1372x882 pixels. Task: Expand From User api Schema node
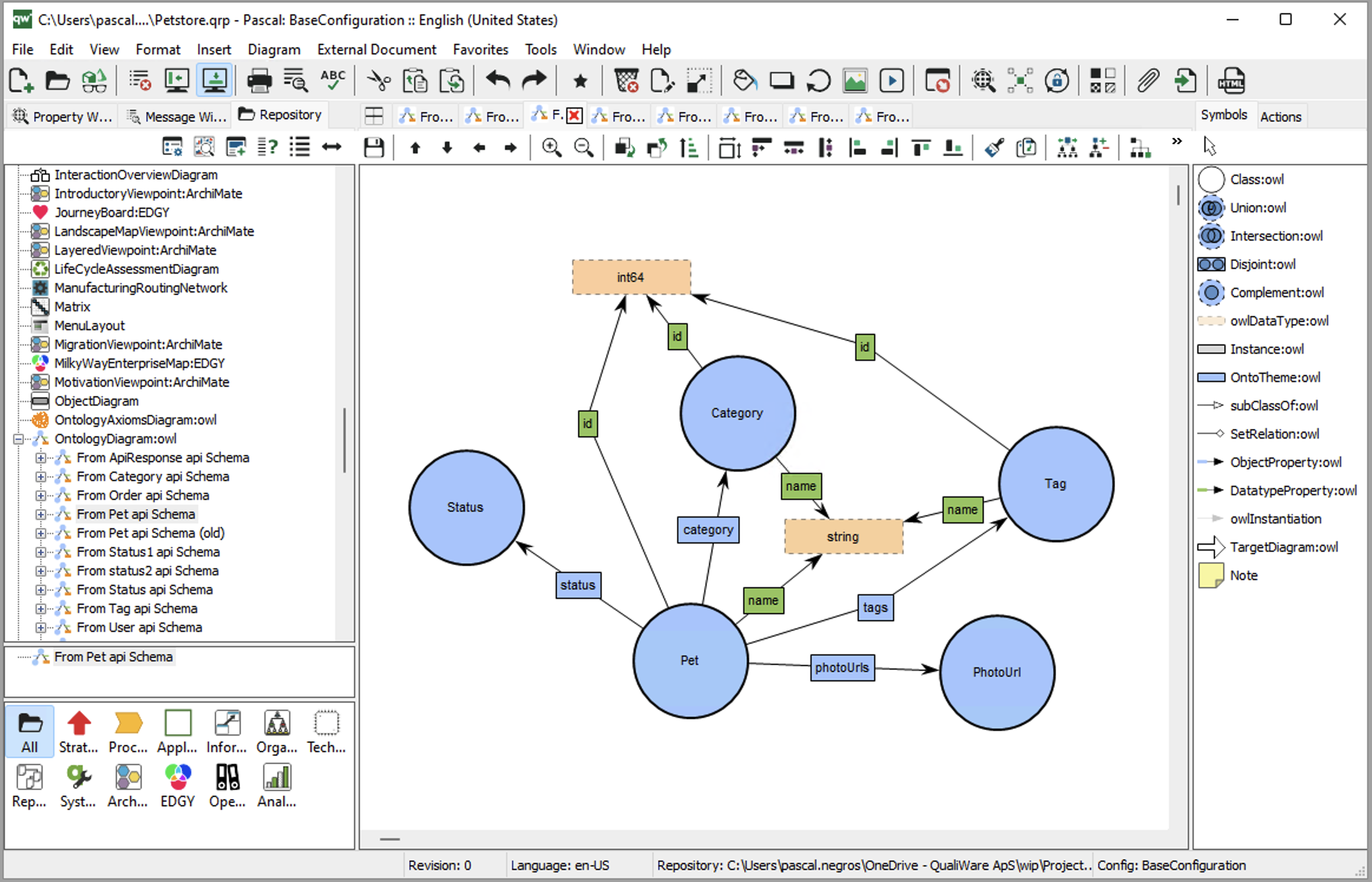(40, 627)
